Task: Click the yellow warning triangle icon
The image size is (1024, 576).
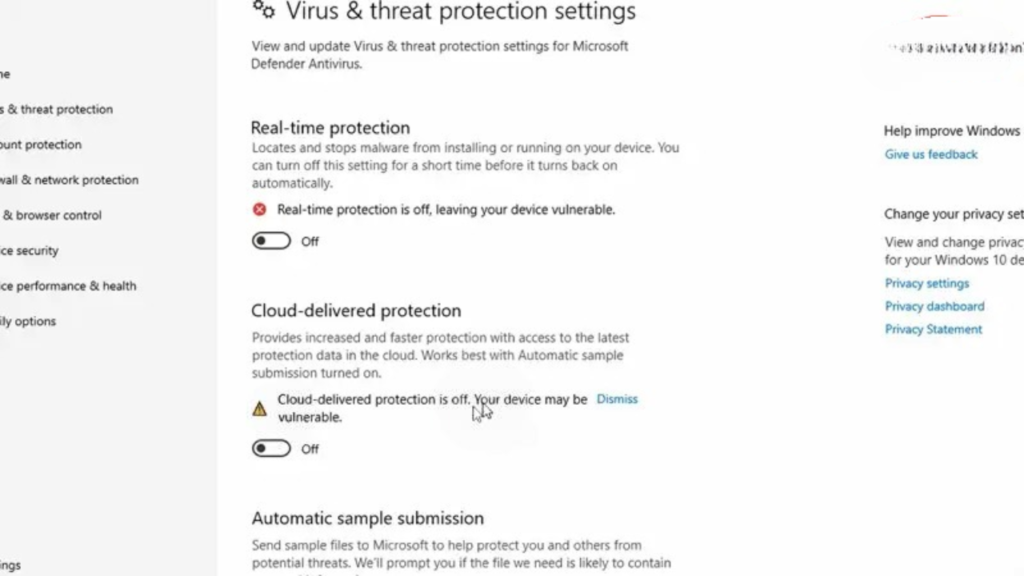Action: pyautogui.click(x=260, y=408)
